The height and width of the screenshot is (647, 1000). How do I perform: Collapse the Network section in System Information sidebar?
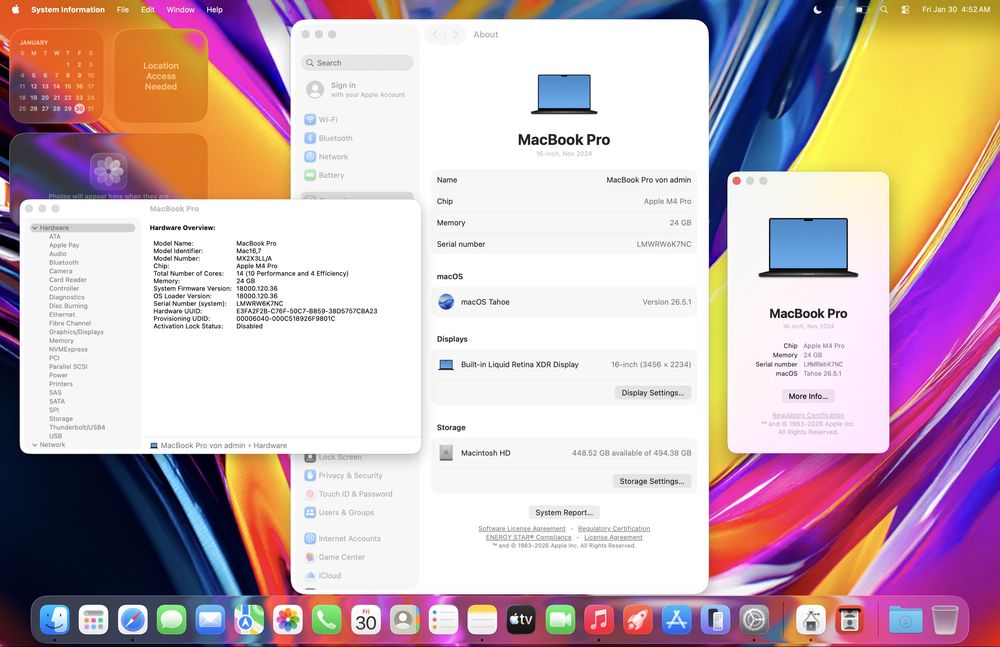coord(34,445)
